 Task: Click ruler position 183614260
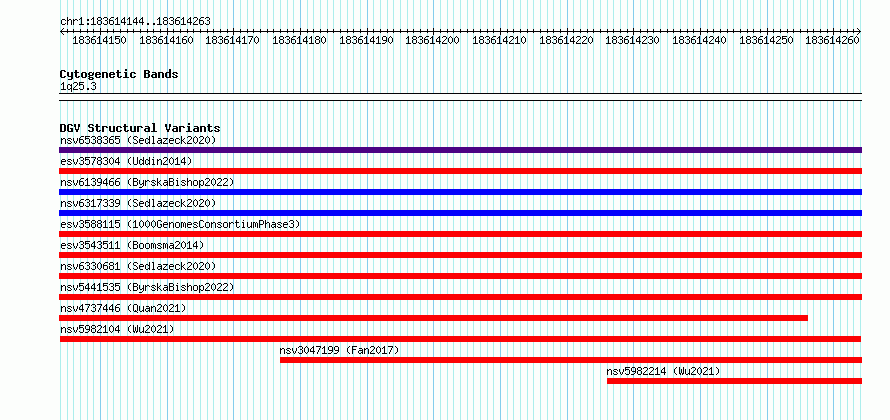coord(833,40)
